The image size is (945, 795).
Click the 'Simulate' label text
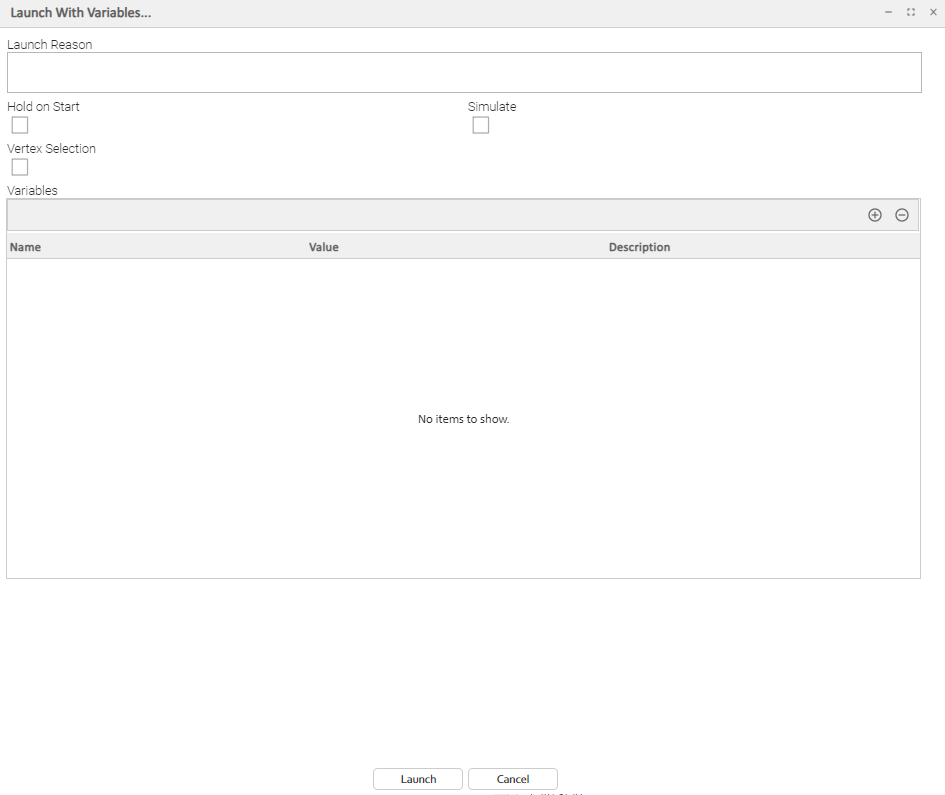point(492,106)
